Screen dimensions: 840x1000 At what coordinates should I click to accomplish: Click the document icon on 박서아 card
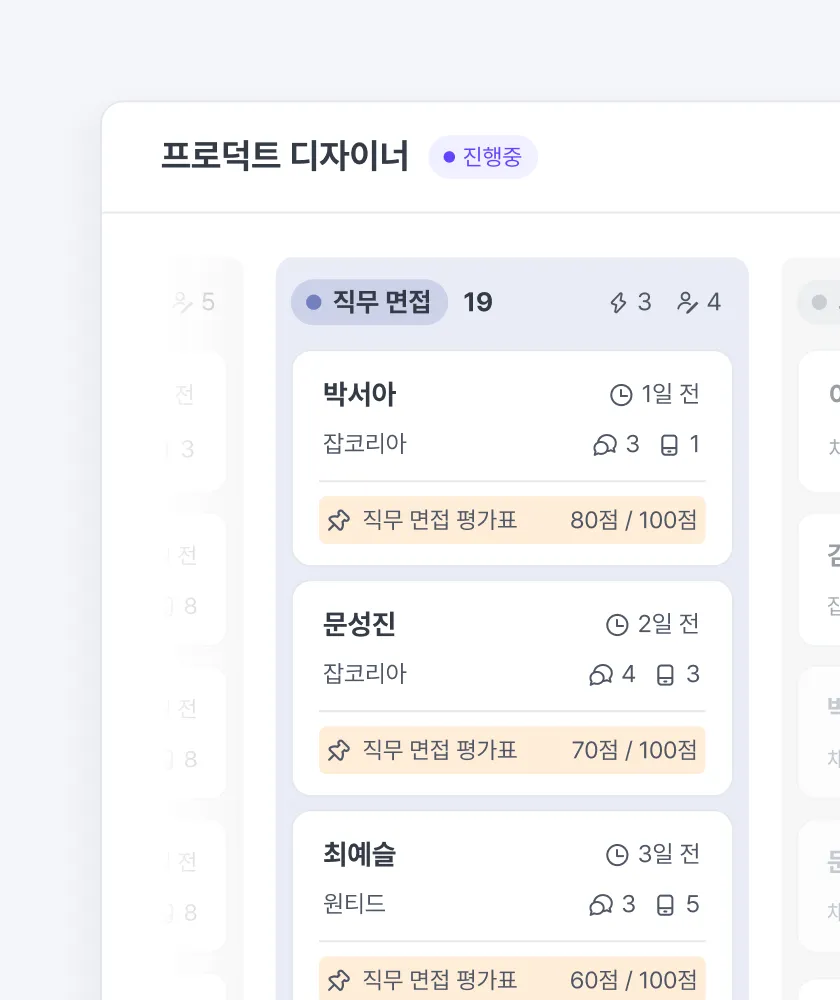[669, 445]
